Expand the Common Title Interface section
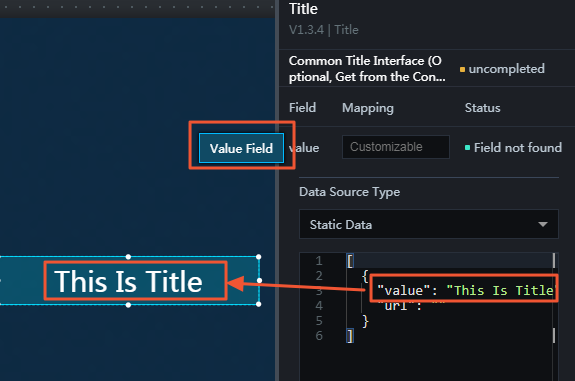 [367, 69]
